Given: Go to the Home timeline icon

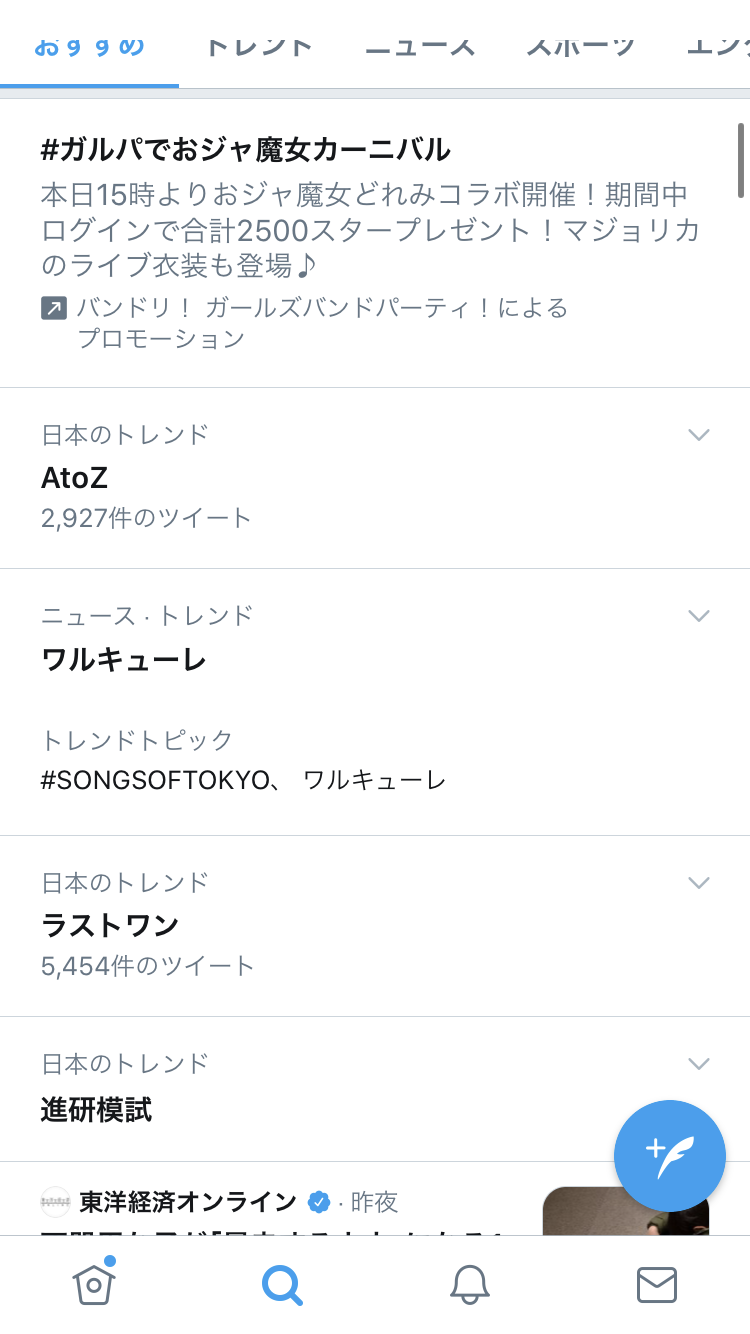Looking at the screenshot, I should (94, 1283).
